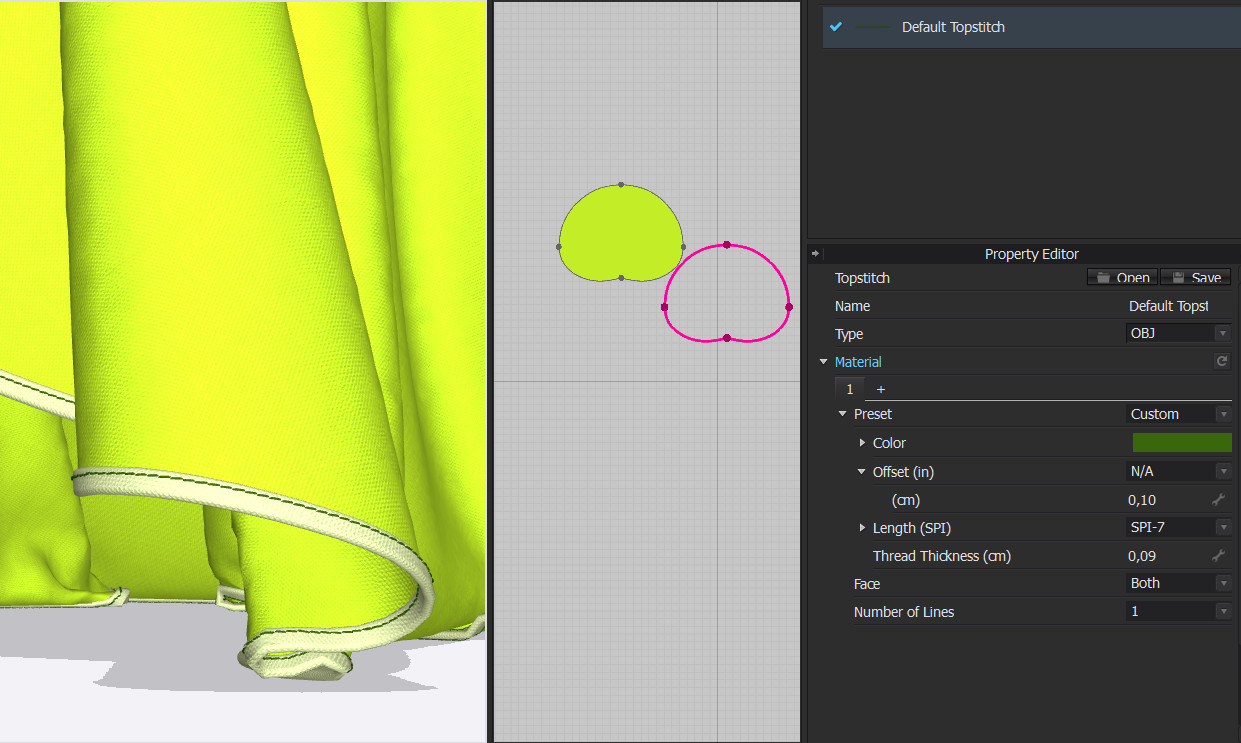The width and height of the screenshot is (1241, 743).
Task: Open the Number of Lines dropdown
Action: 1179,611
